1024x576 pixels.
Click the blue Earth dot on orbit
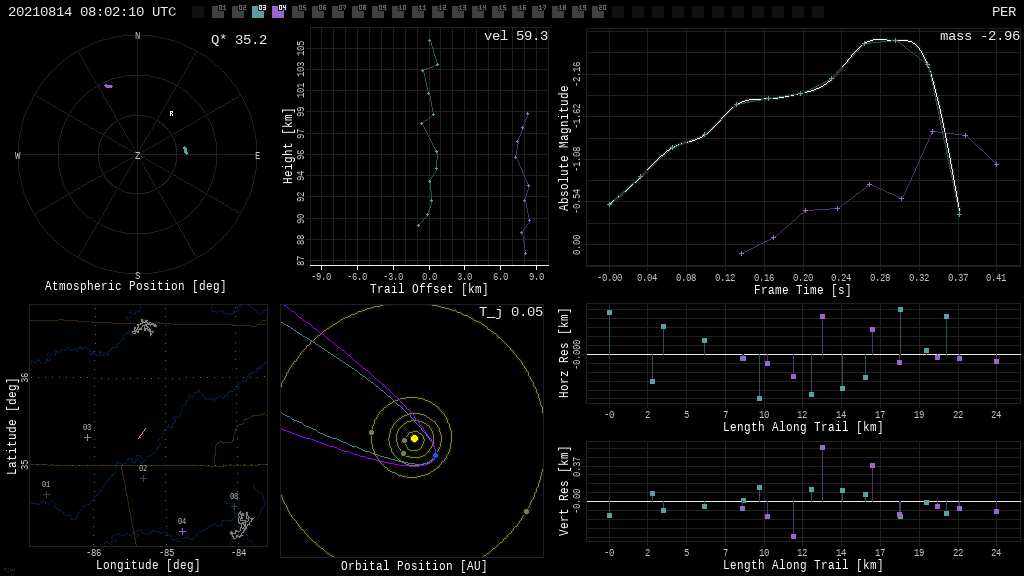(x=435, y=456)
